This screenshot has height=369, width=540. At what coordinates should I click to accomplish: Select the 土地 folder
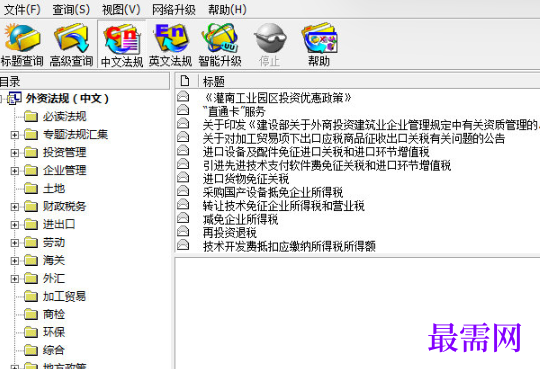coord(54,188)
